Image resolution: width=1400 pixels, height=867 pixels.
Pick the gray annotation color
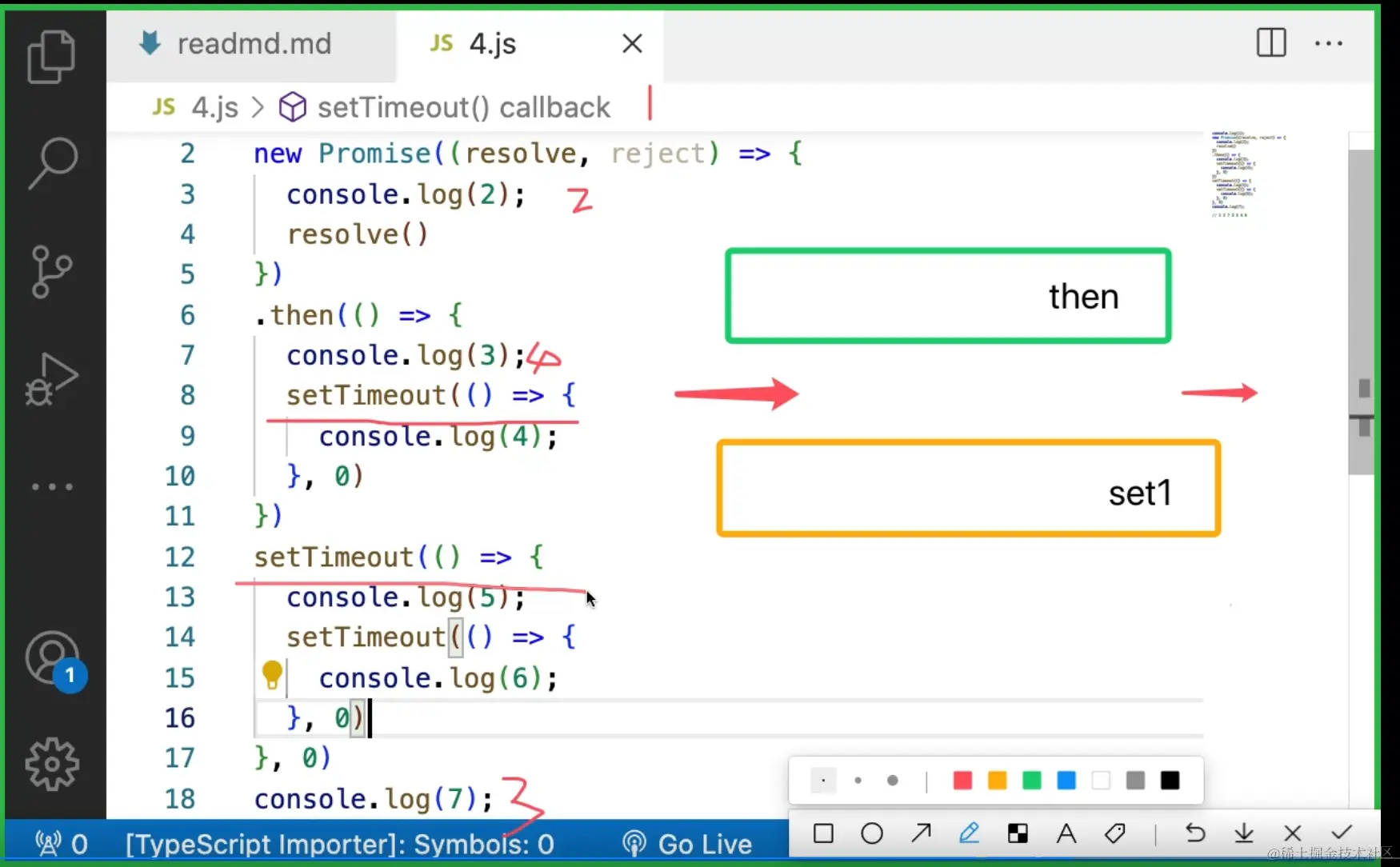[x=1136, y=781]
